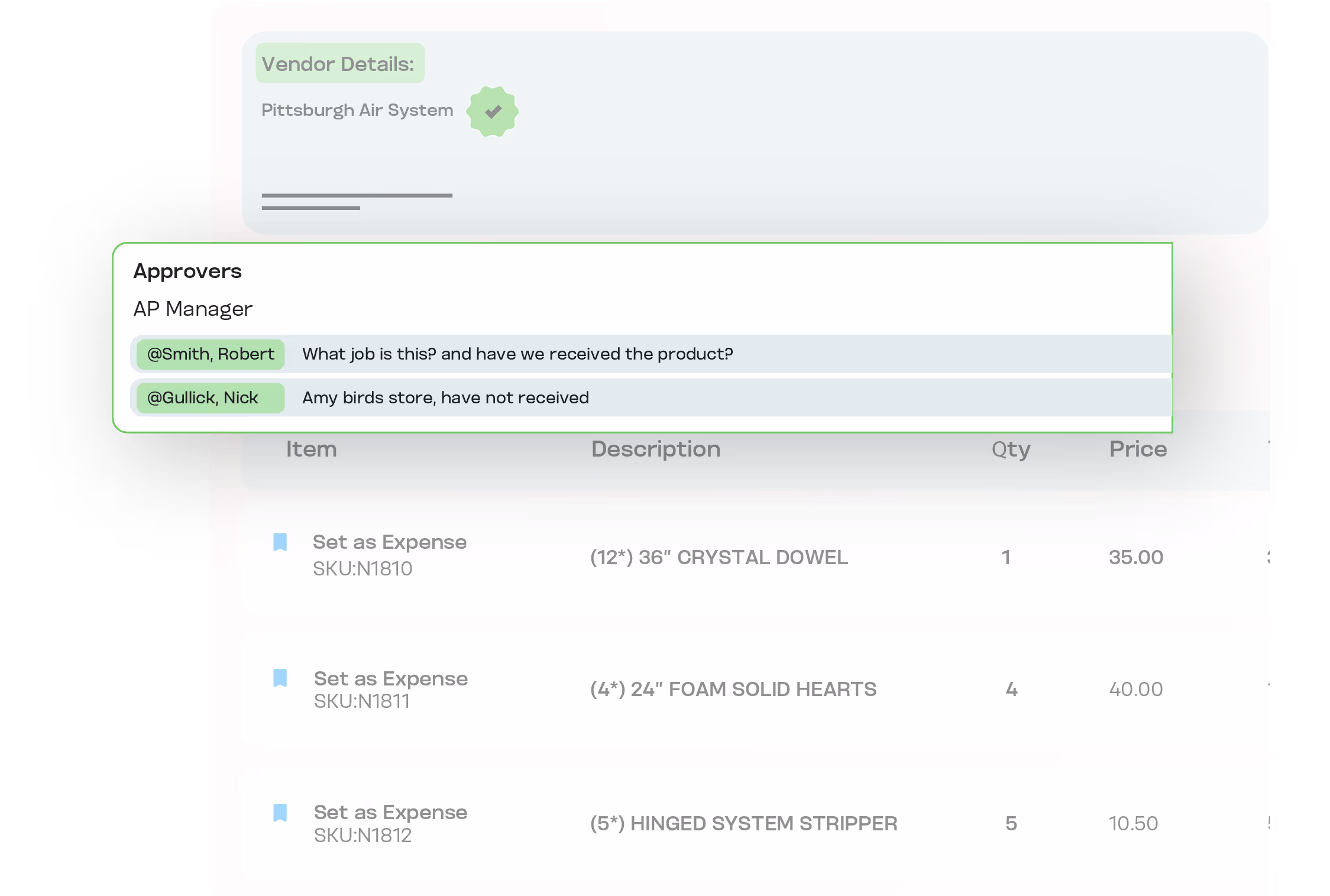Click the Price column header

pos(1137,449)
